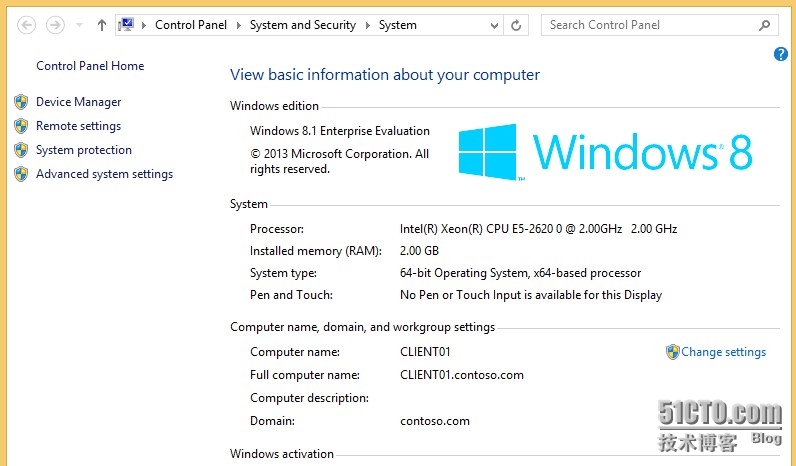Select the System breadcrumb

click(x=397, y=25)
